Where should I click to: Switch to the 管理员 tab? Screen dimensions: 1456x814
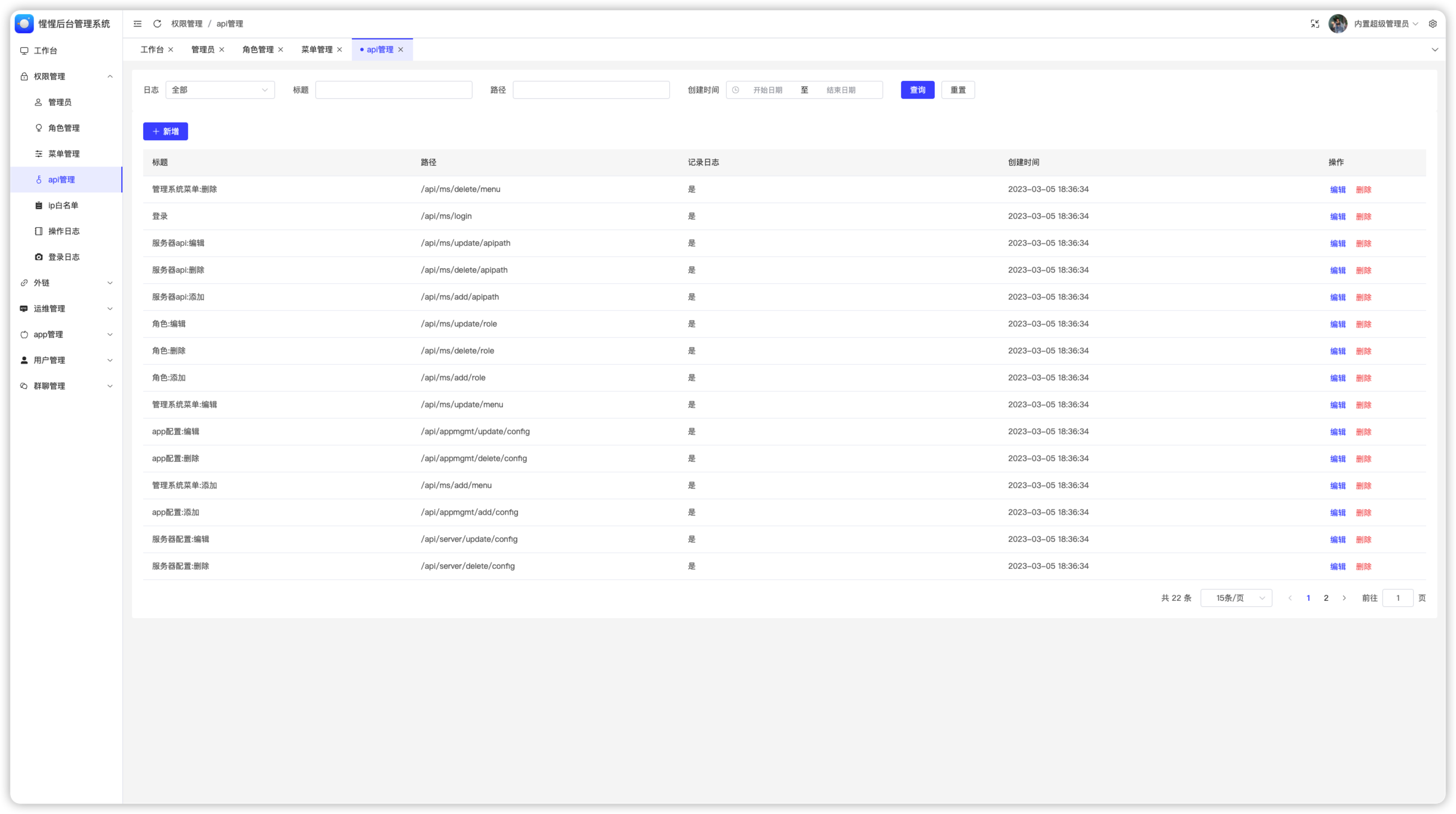pos(203,50)
